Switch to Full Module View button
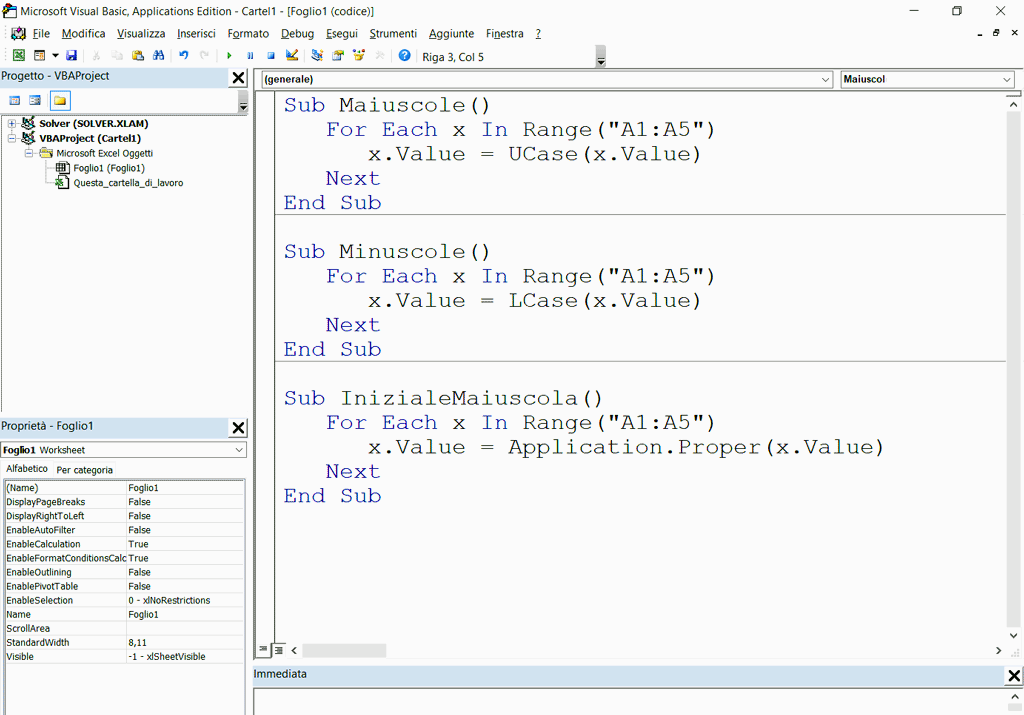Image resolution: width=1024 pixels, height=715 pixels. pyautogui.click(x=279, y=650)
